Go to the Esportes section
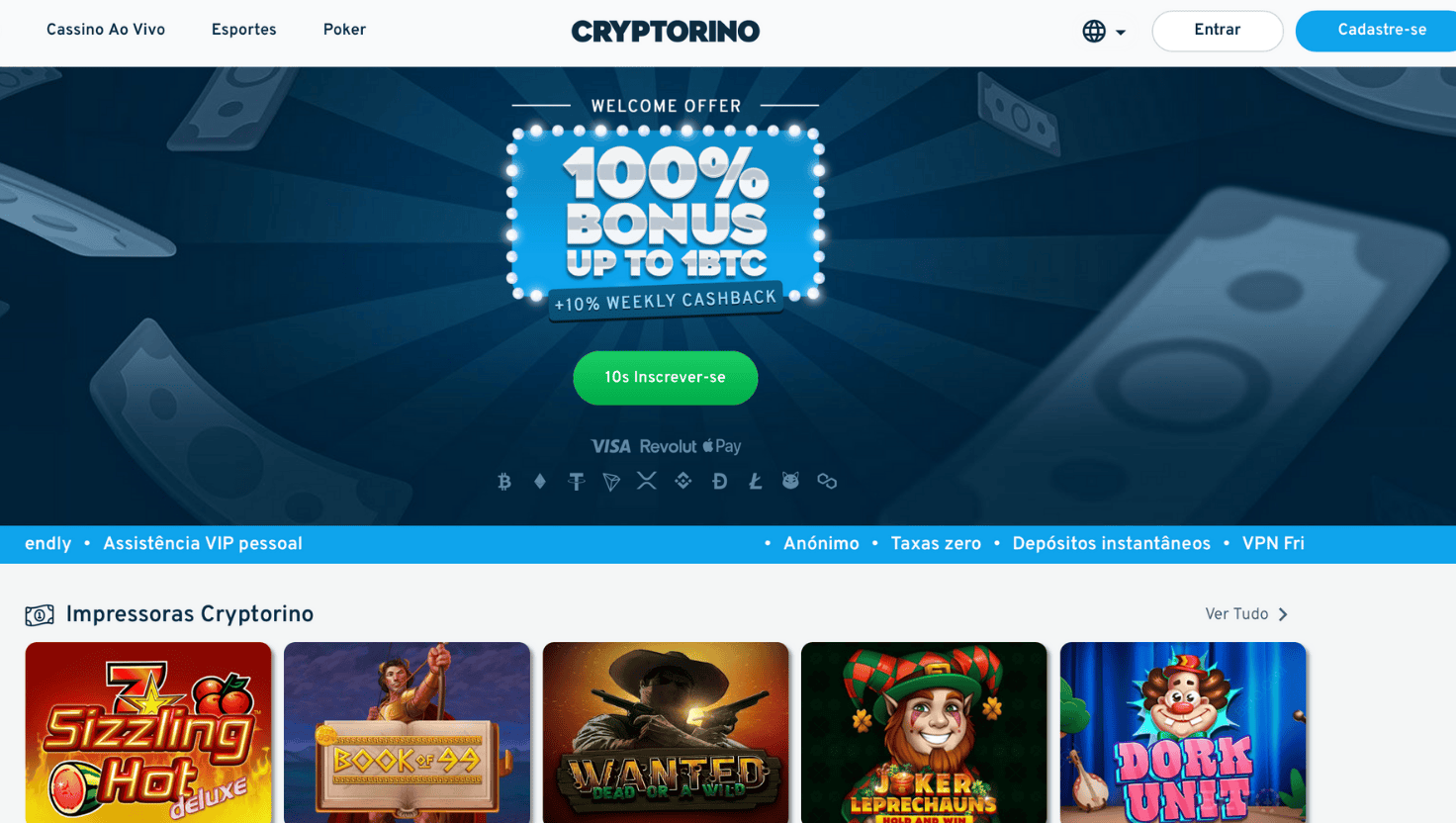 click(x=244, y=31)
